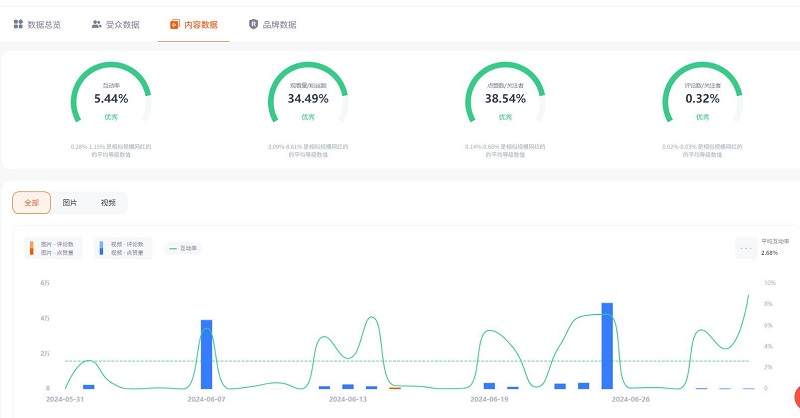Select the 全部 filter button
Viewport: 800px width, 418px height.
click(x=31, y=202)
